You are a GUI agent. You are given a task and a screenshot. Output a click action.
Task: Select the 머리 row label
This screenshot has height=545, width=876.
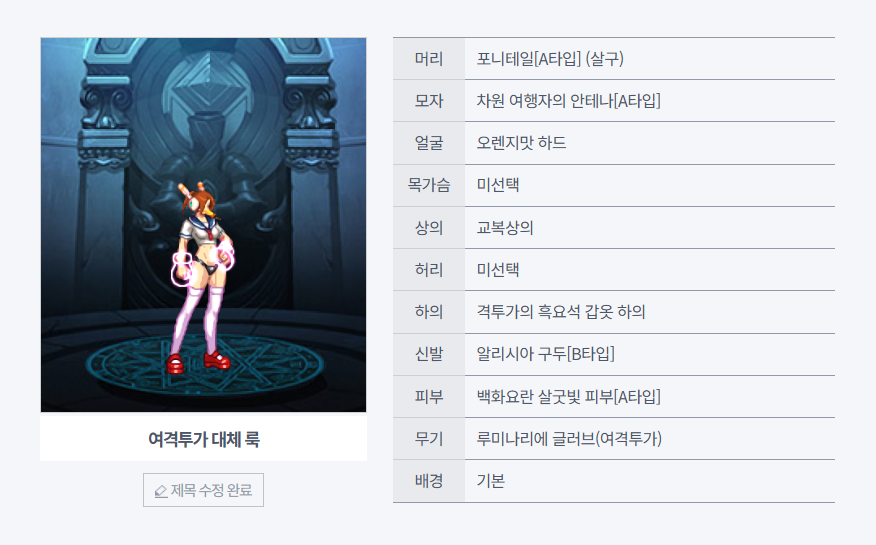click(429, 59)
